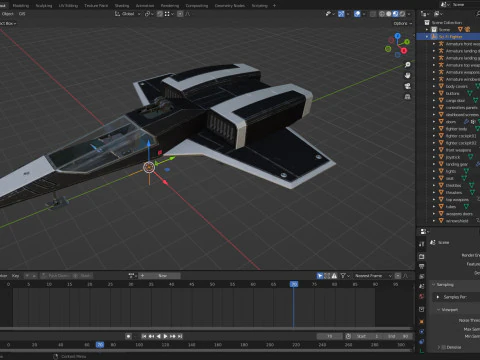Collapse the Sci Fi Fighter collection
The width and height of the screenshot is (480, 360).
coord(427,37)
